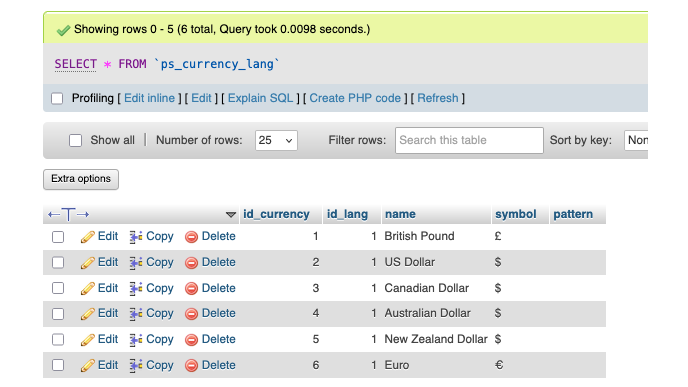Click the Create PHP code link
The image size is (688, 387).
click(355, 98)
